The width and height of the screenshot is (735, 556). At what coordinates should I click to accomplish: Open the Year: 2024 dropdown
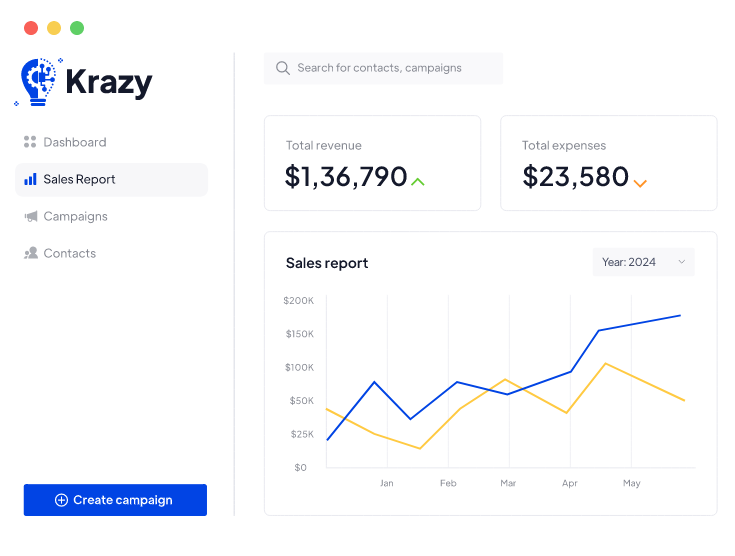coord(642,262)
